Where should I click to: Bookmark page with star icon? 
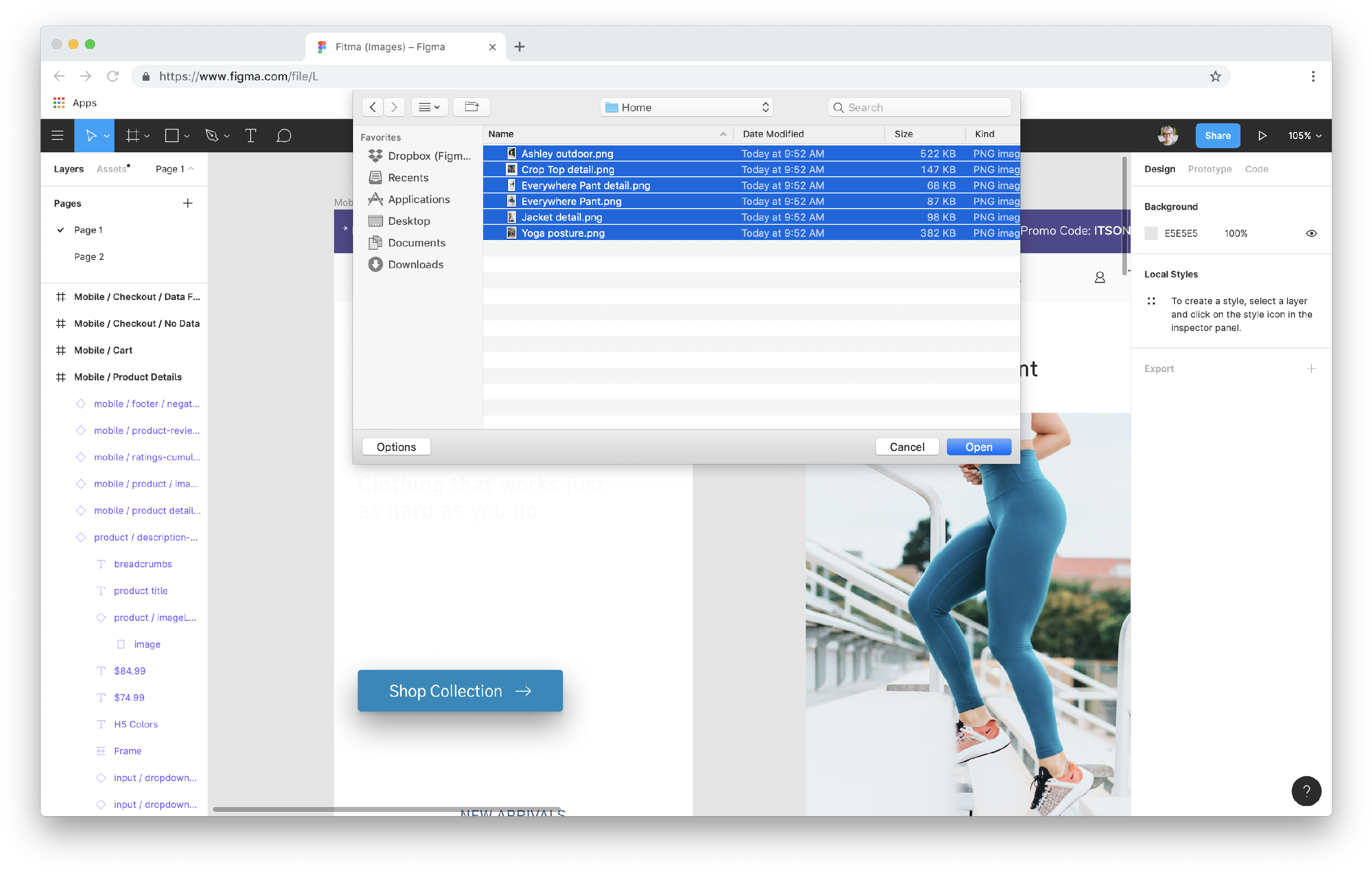(1215, 76)
